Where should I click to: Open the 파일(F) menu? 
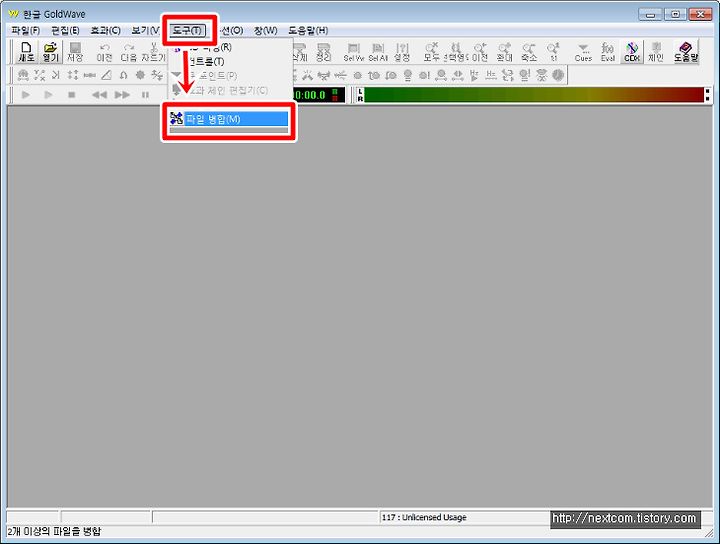(26, 30)
